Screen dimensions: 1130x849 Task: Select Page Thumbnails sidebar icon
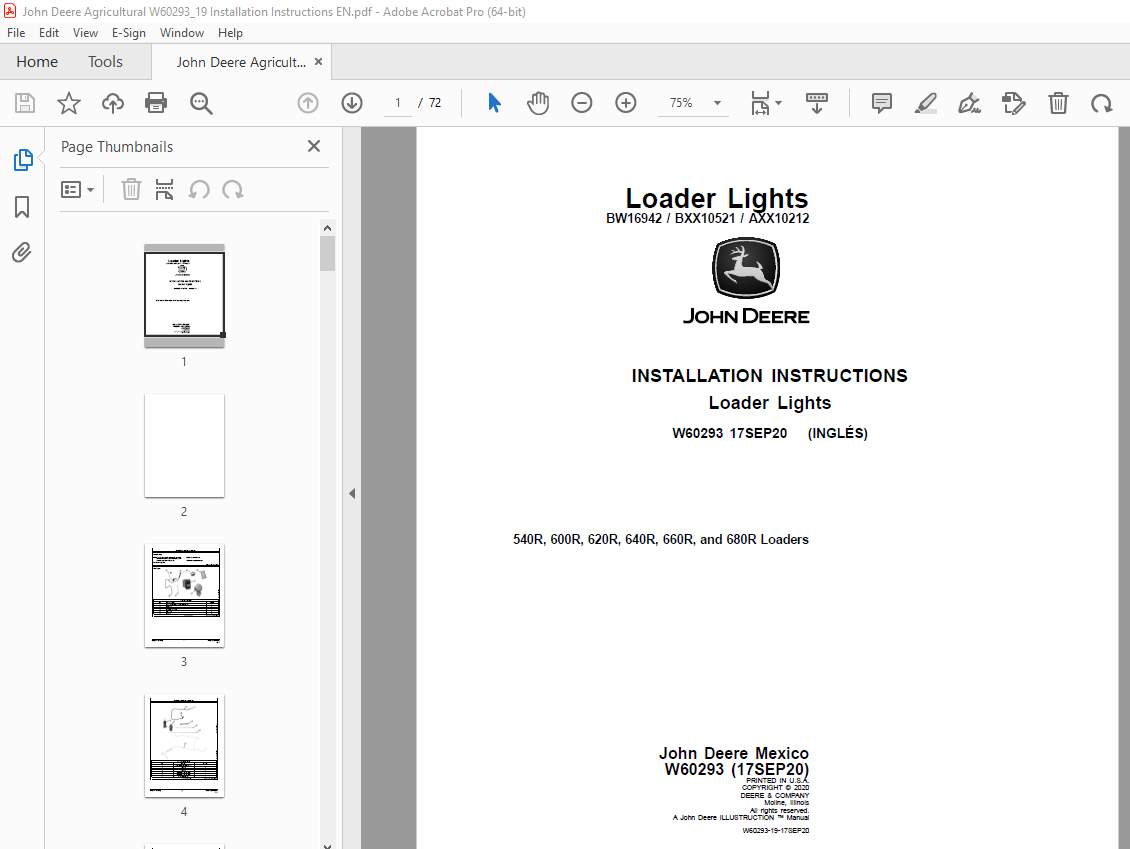pyautogui.click(x=22, y=160)
